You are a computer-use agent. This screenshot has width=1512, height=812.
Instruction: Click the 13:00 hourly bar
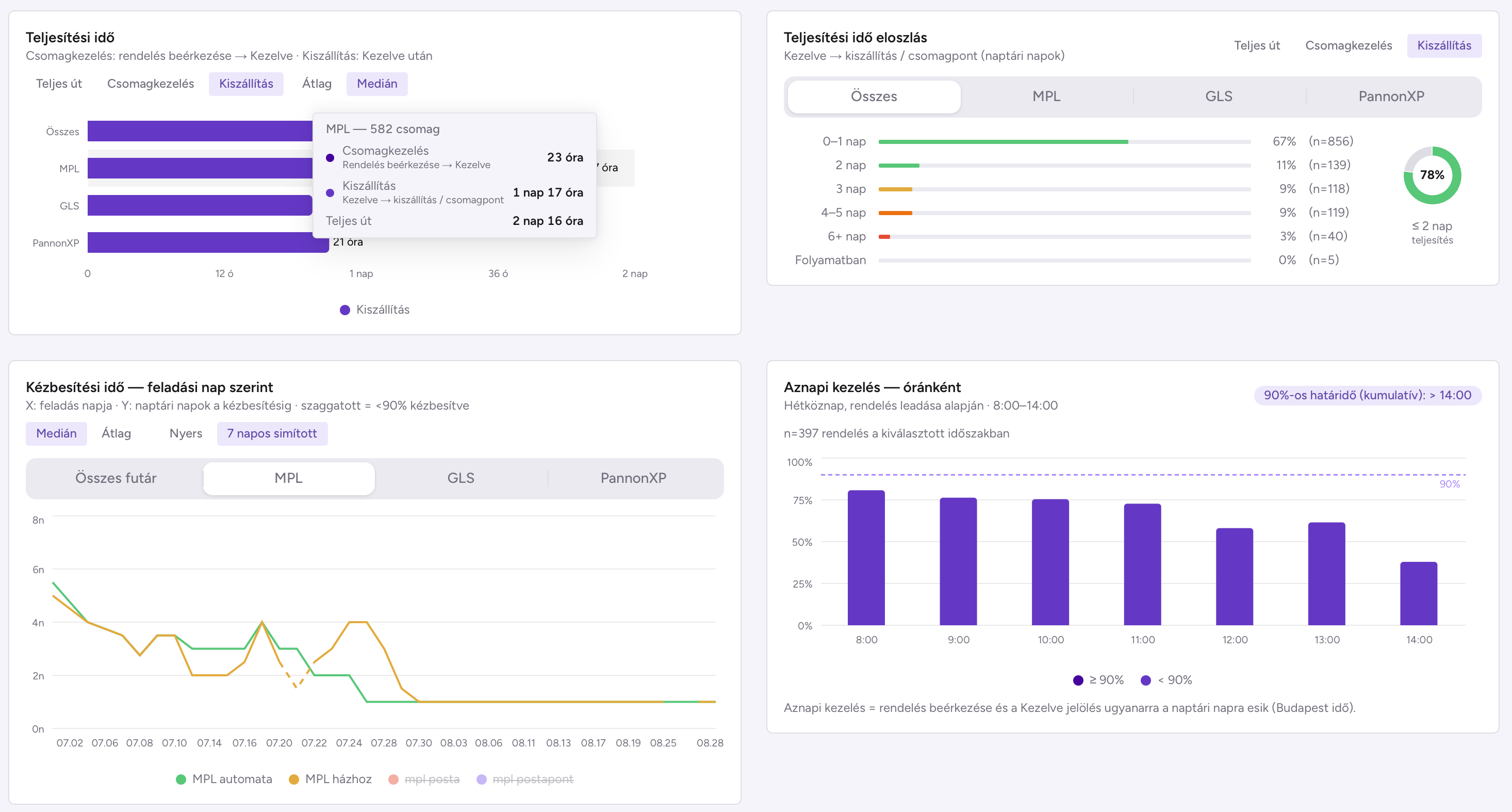click(x=1327, y=574)
